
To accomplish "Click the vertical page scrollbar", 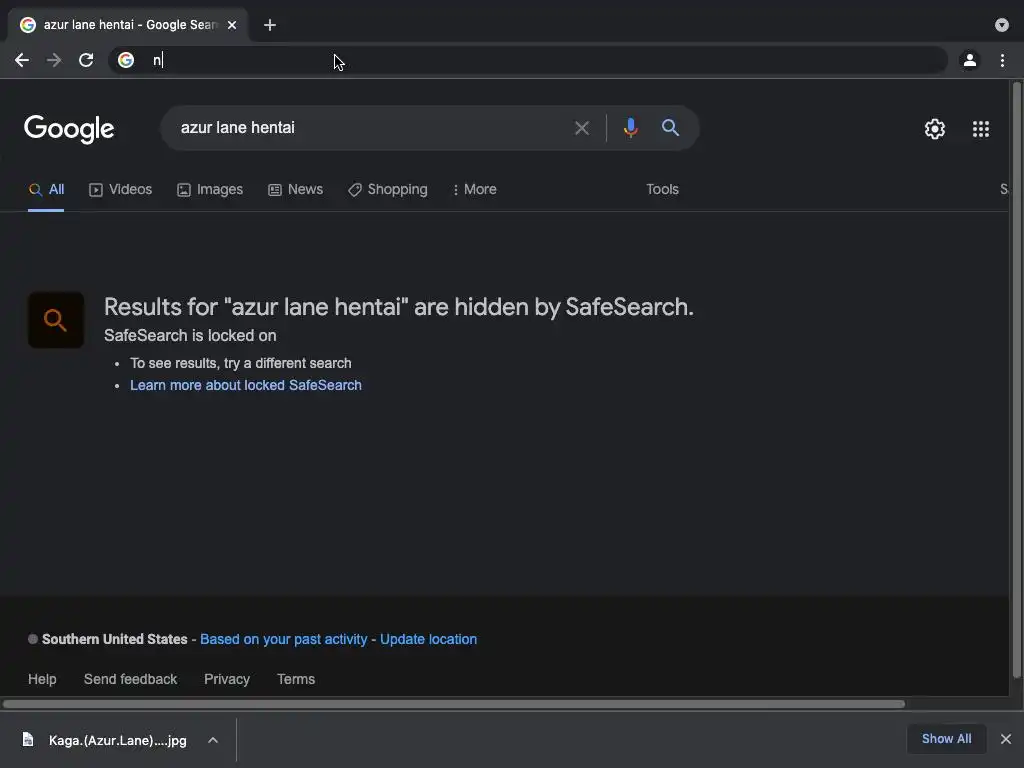I will (1016, 379).
